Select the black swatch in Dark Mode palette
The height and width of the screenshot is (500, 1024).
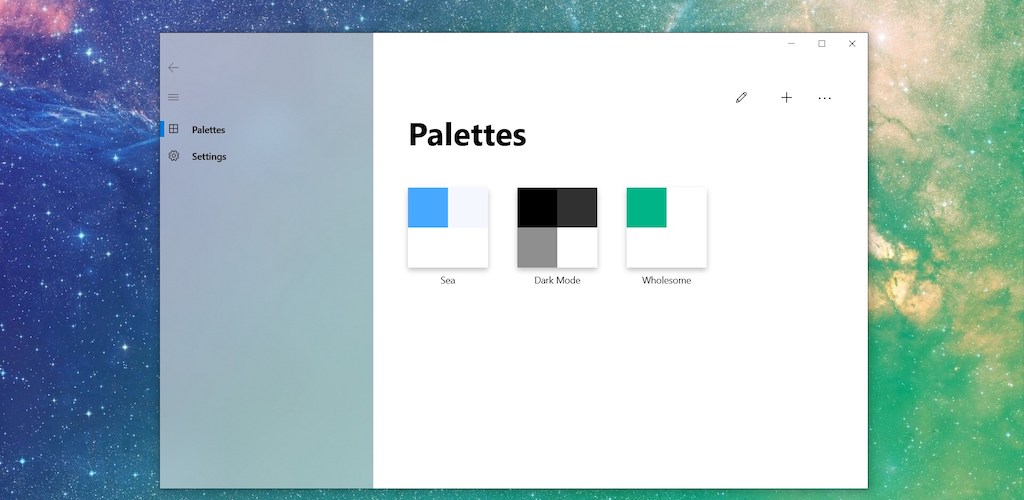coord(537,208)
